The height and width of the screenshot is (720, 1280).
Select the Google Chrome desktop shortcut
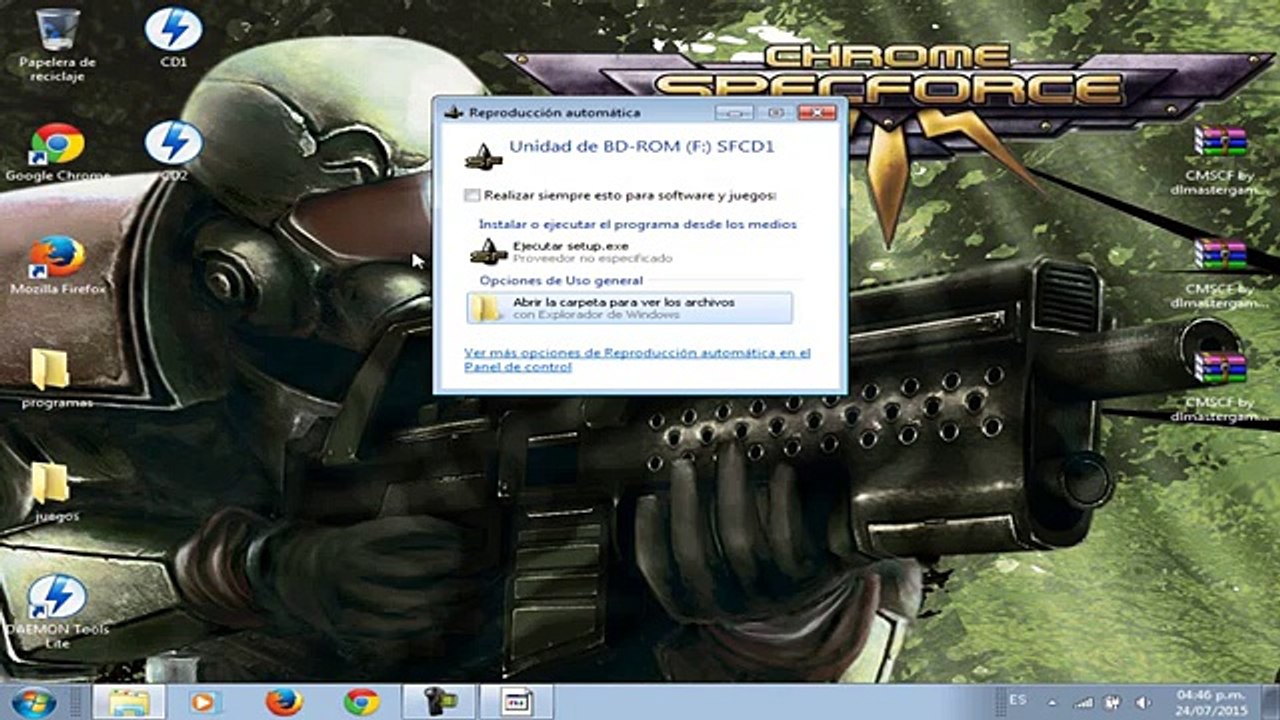57,152
